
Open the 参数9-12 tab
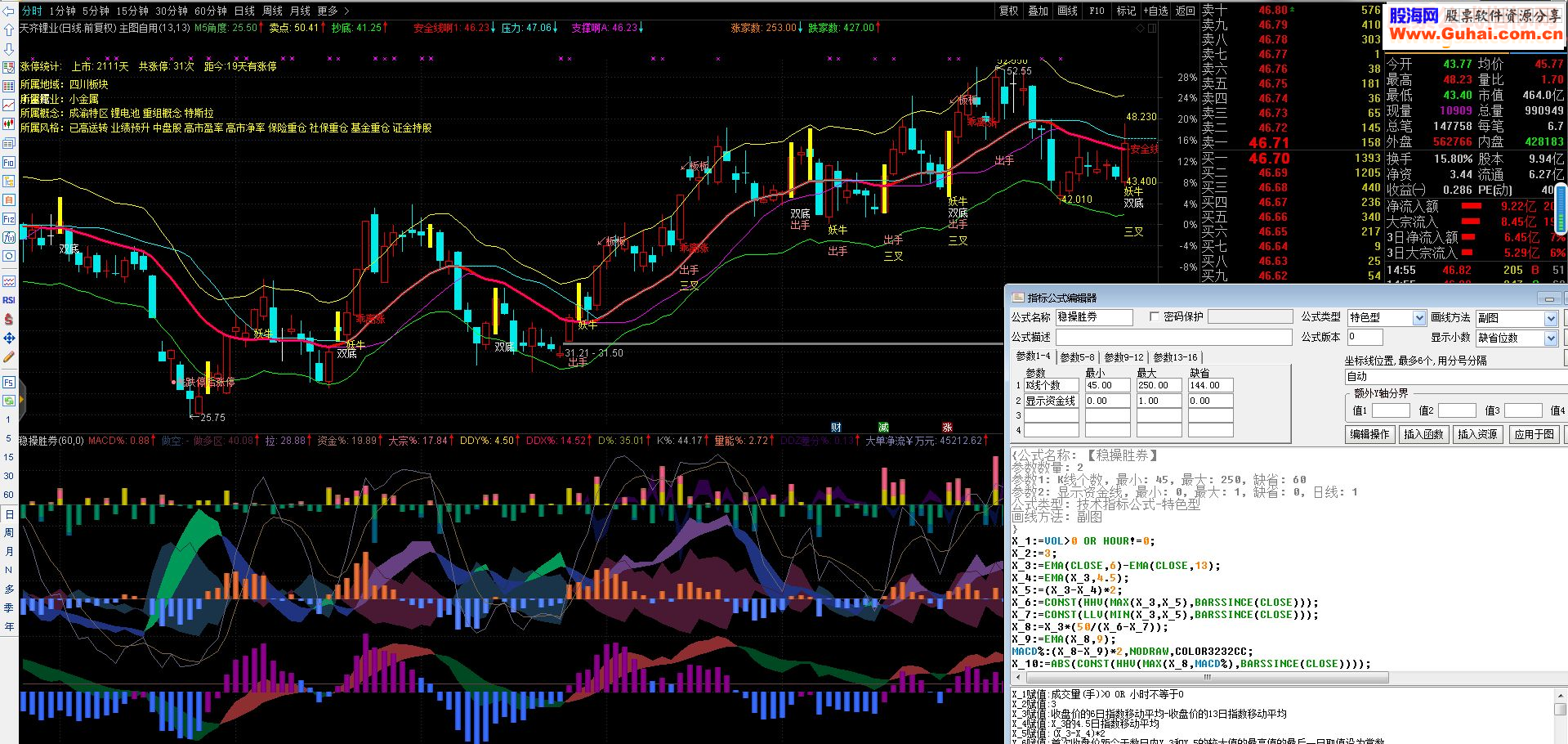point(1124,357)
